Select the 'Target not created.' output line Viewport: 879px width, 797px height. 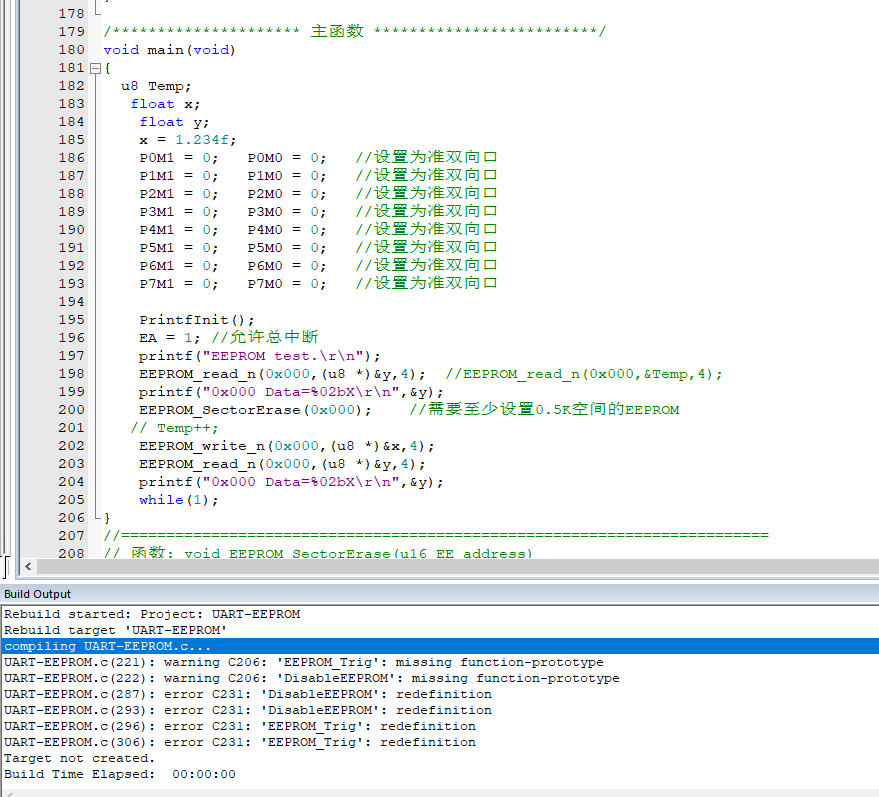pyautogui.click(x=79, y=758)
